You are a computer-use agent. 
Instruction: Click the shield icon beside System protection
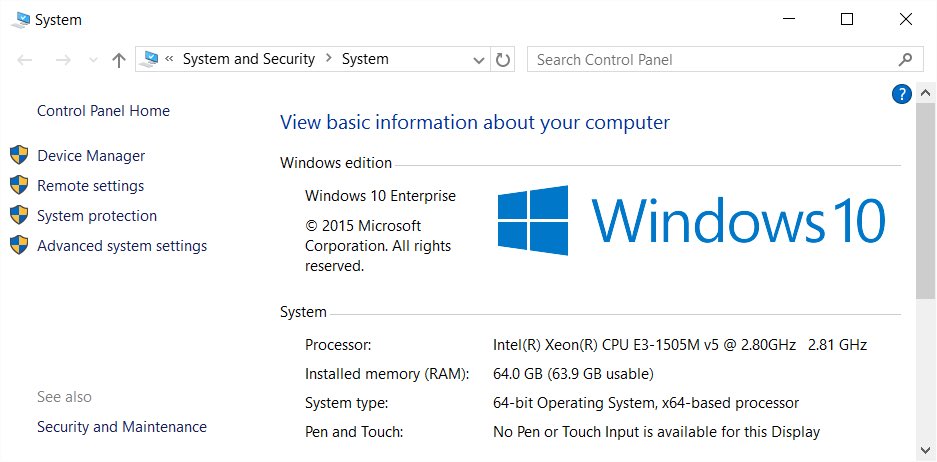click(x=19, y=215)
